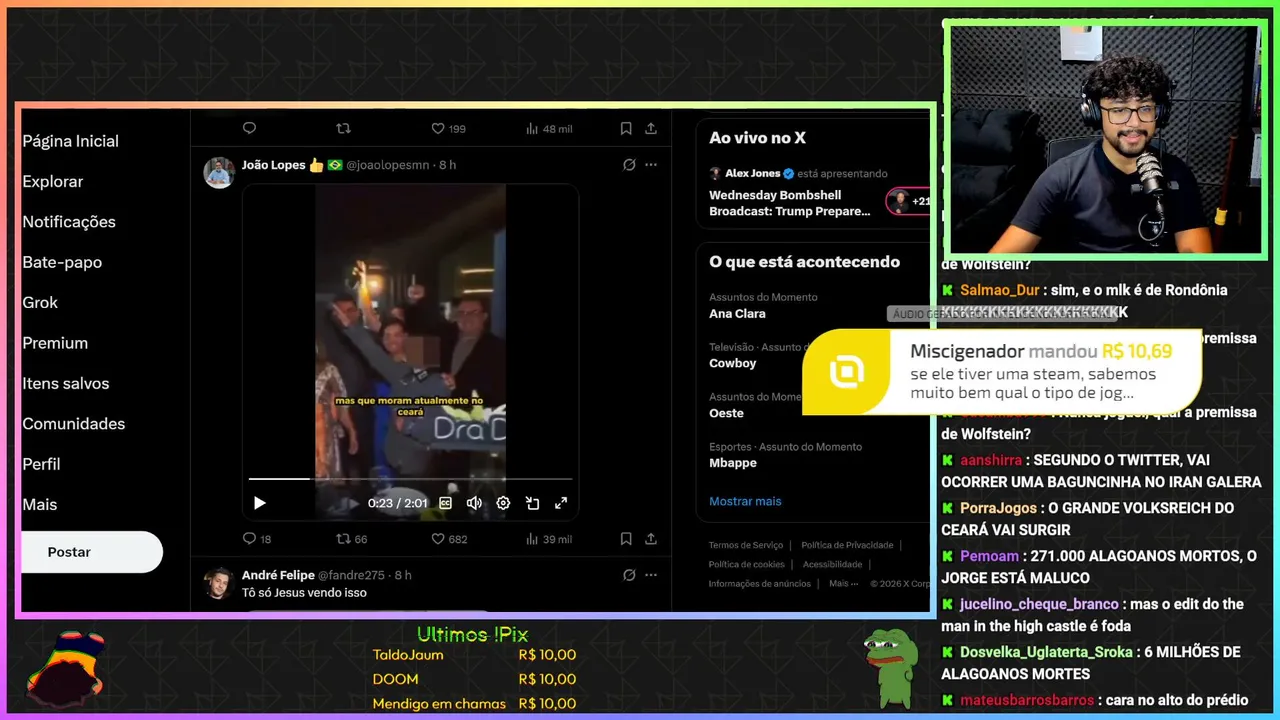Open the Ana Clara trending topic
This screenshot has width=1280, height=720.
[737, 314]
